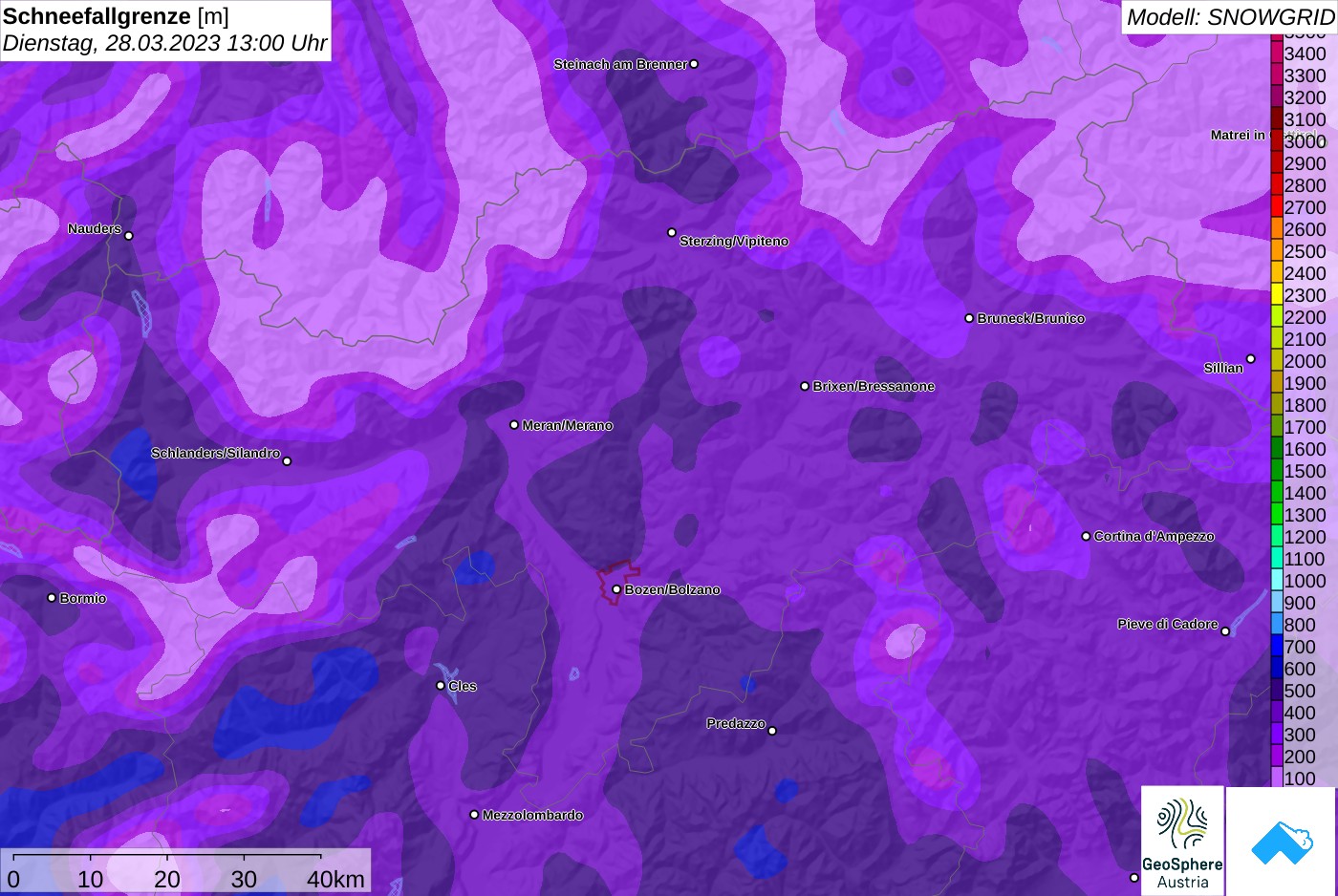Click the blue cloud arrow logo
Viewport: 1338px width, 896px height.
tap(1282, 843)
